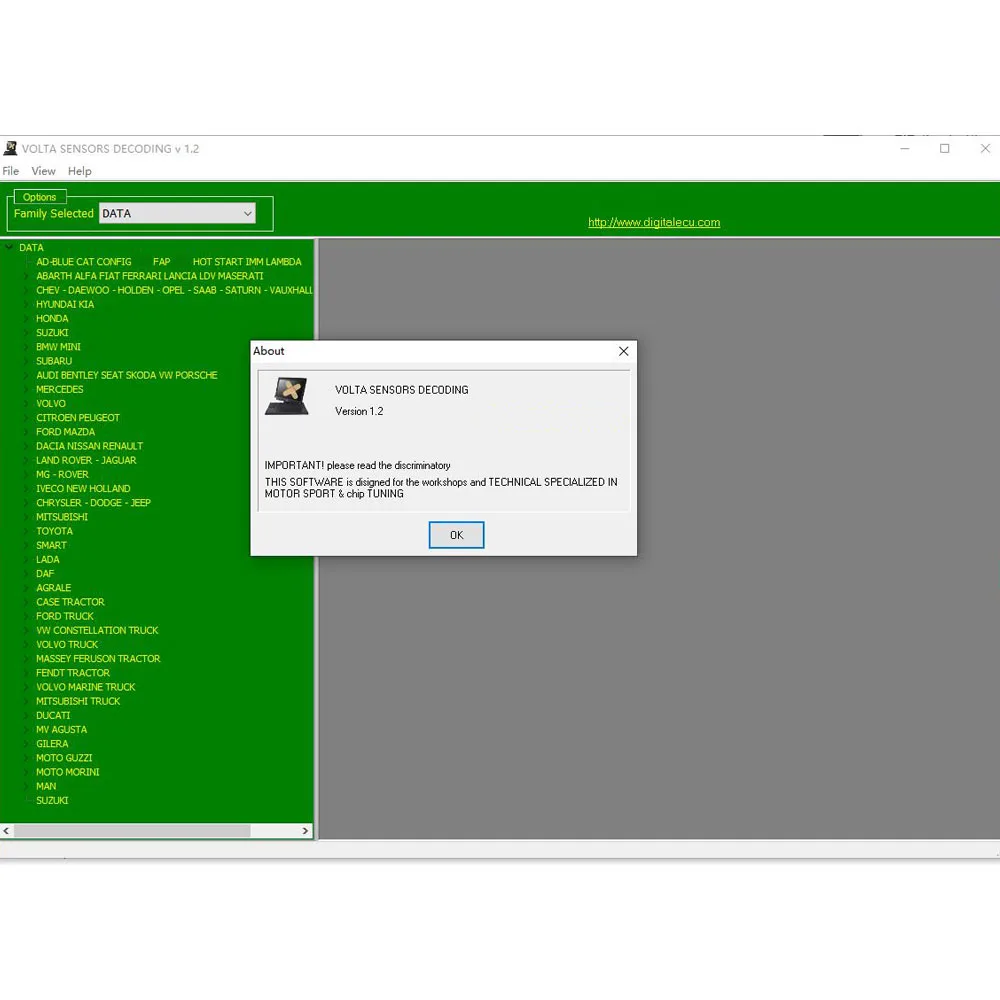1000x1000 pixels.
Task: Expand the MERCEDES tree node arrow
Action: (26, 389)
